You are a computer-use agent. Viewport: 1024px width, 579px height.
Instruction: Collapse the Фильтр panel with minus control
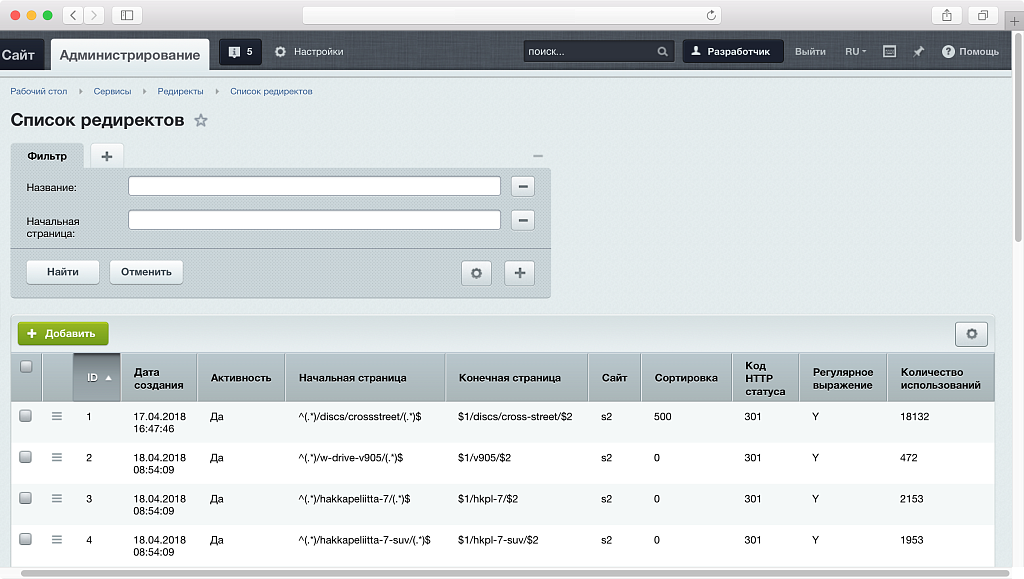point(538,156)
